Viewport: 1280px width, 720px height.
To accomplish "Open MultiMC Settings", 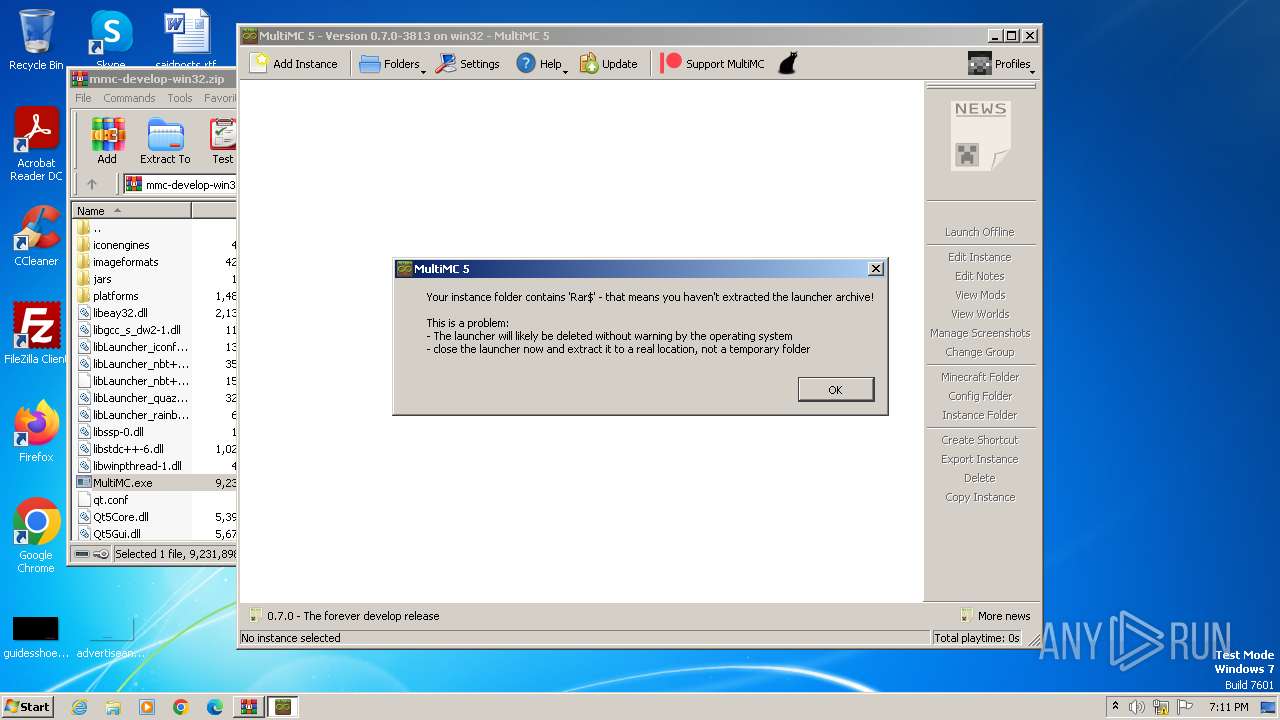I will pos(467,64).
